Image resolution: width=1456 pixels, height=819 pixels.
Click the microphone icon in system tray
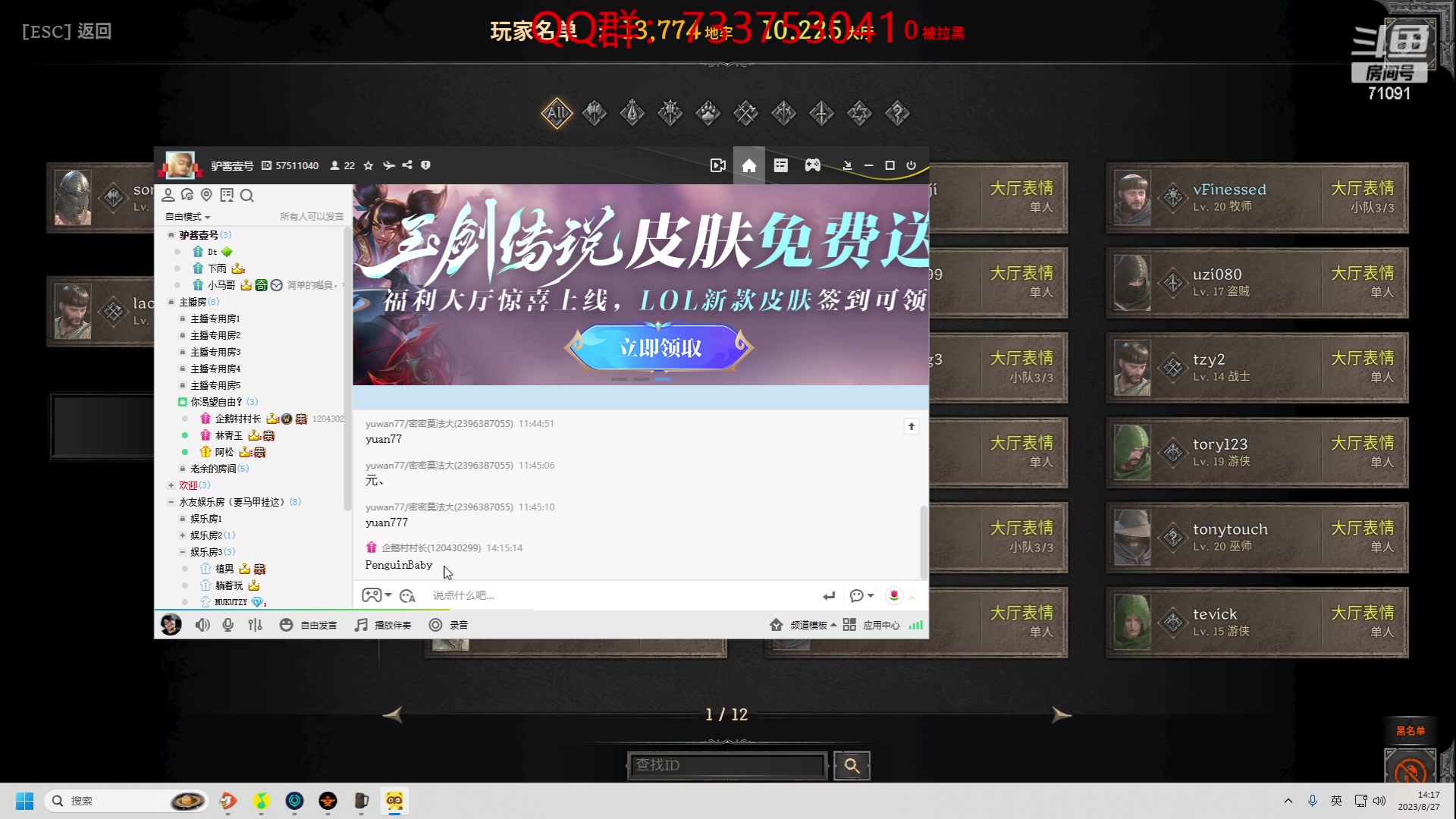(1313, 801)
